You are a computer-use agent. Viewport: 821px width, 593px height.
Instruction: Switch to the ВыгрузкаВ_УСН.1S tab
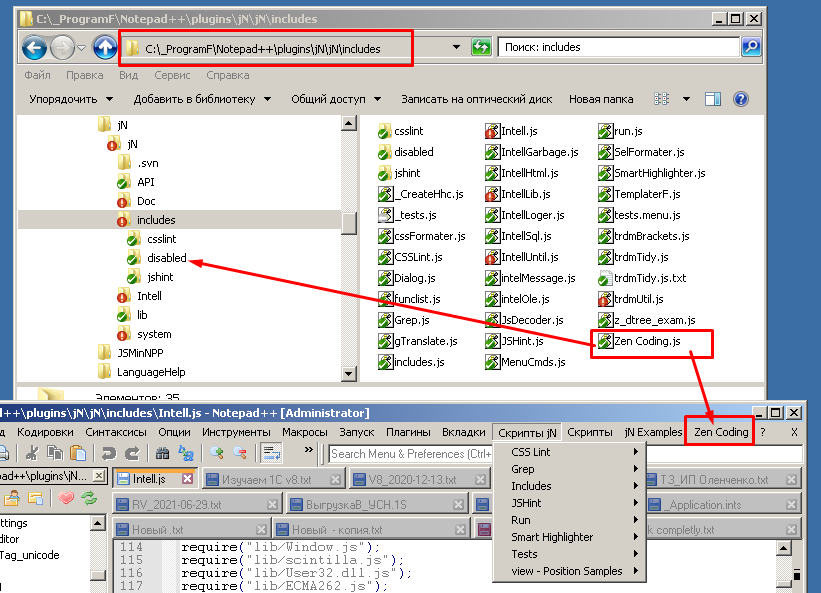tap(378, 505)
